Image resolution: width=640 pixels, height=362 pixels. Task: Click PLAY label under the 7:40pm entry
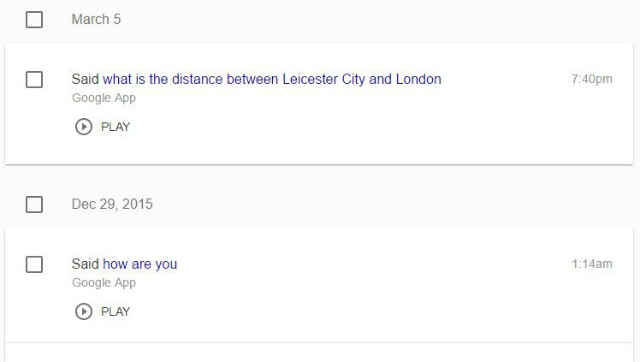[x=115, y=127]
